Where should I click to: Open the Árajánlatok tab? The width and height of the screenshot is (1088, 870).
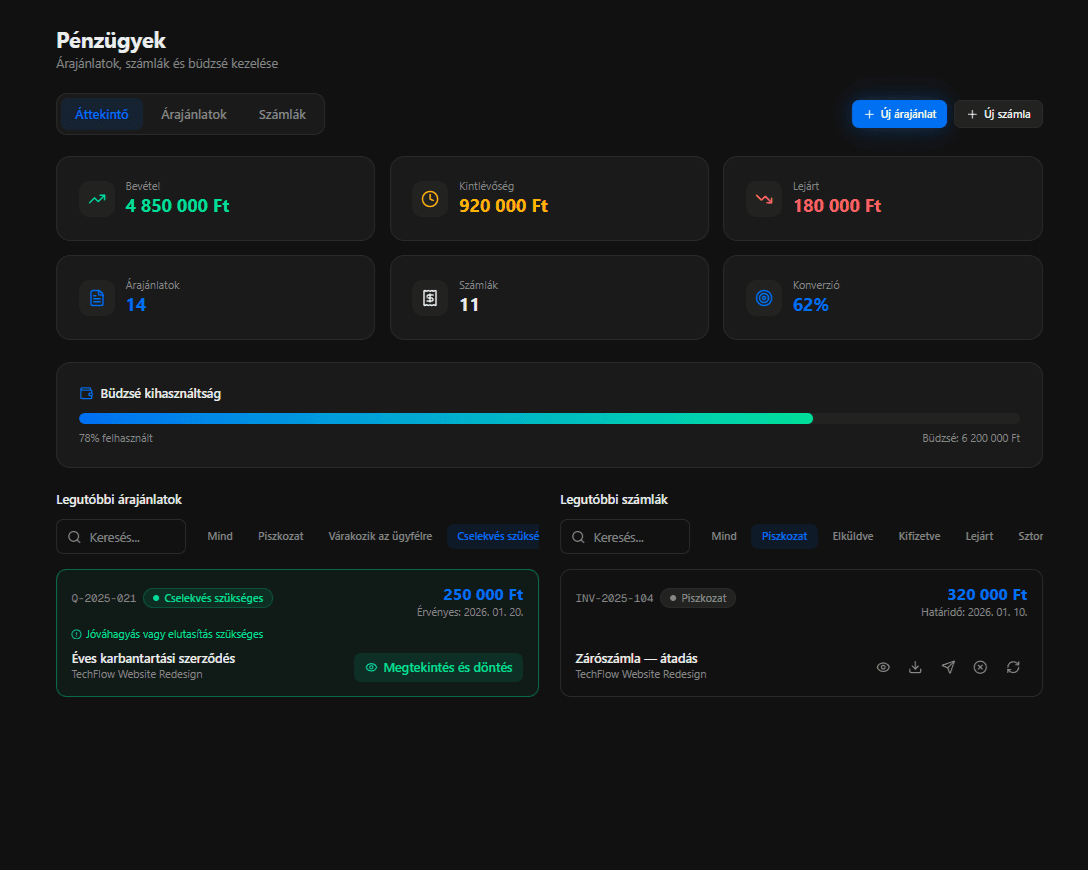pyautogui.click(x=194, y=114)
